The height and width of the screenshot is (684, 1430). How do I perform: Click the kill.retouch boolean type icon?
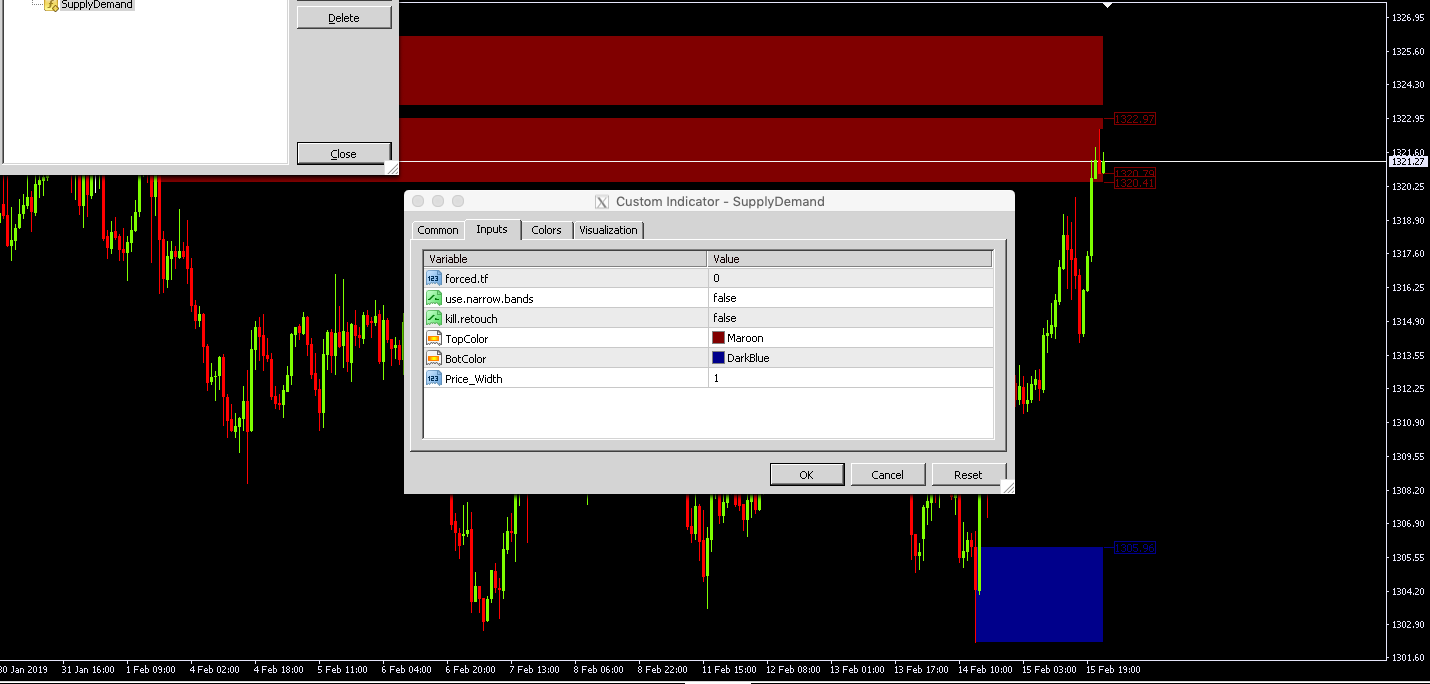coord(433,318)
